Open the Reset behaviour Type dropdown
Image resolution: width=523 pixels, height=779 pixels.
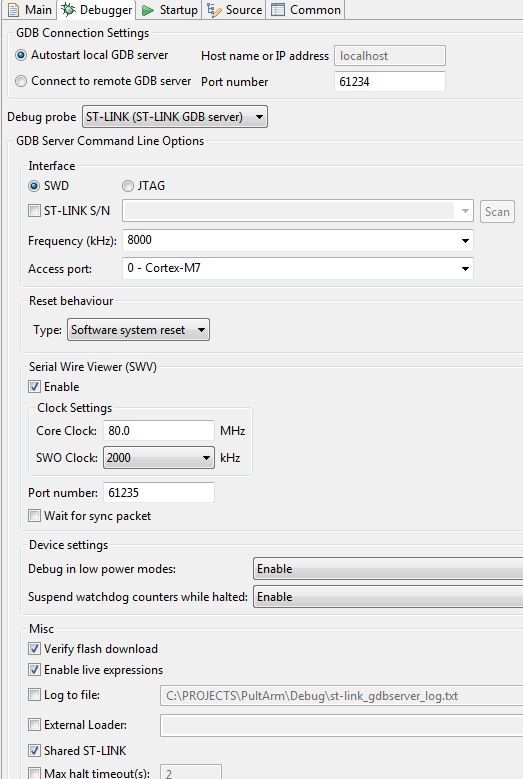(138, 330)
